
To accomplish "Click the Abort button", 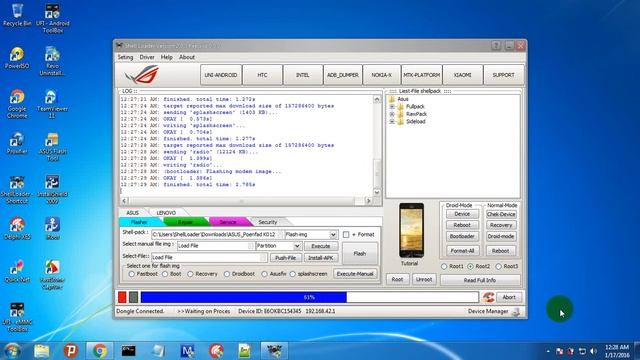I will click(x=509, y=298).
